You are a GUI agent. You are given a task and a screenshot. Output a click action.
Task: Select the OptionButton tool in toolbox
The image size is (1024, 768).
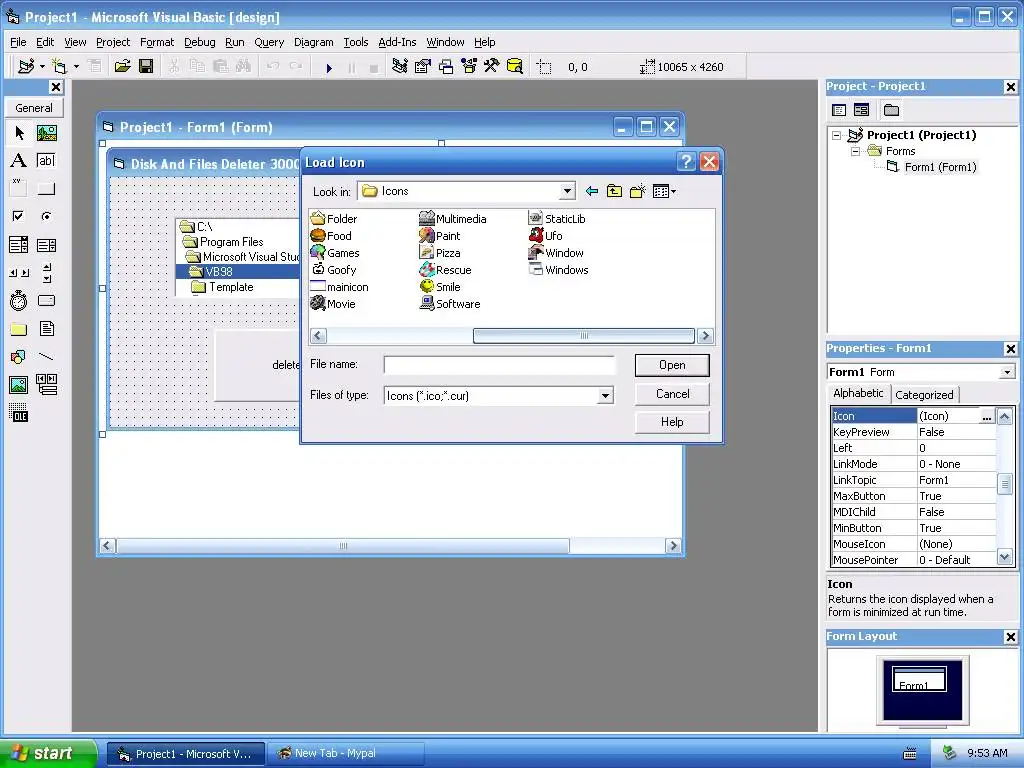[46, 216]
